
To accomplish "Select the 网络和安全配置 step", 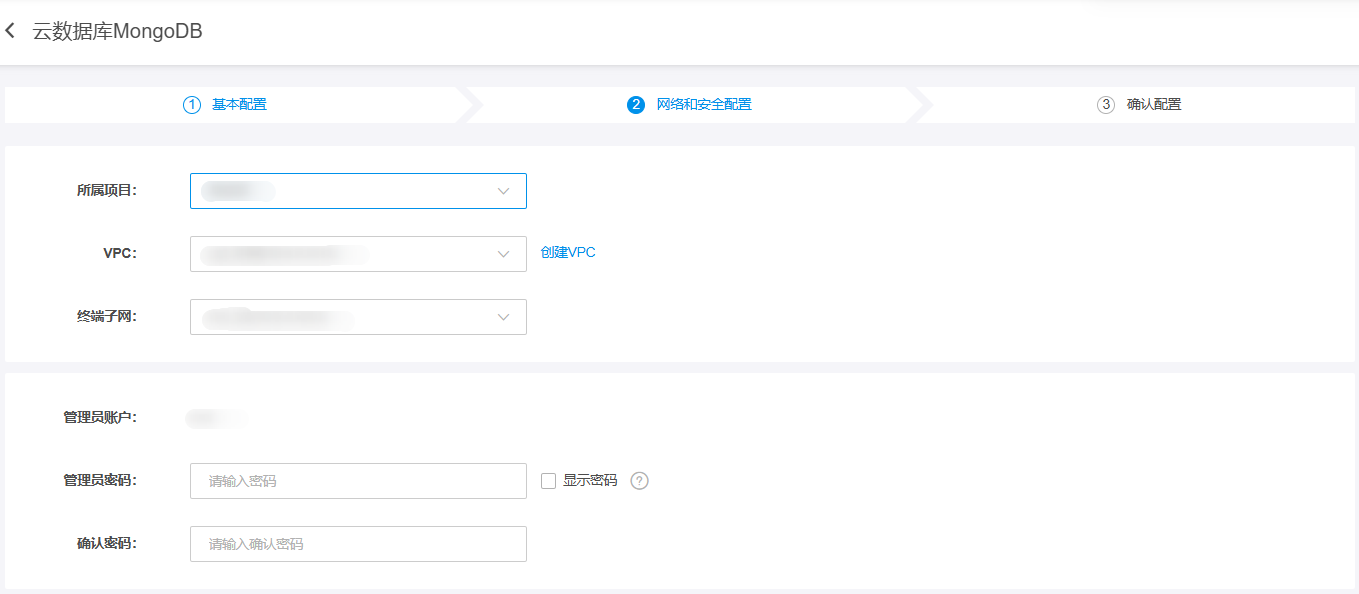I will pyautogui.click(x=704, y=105).
